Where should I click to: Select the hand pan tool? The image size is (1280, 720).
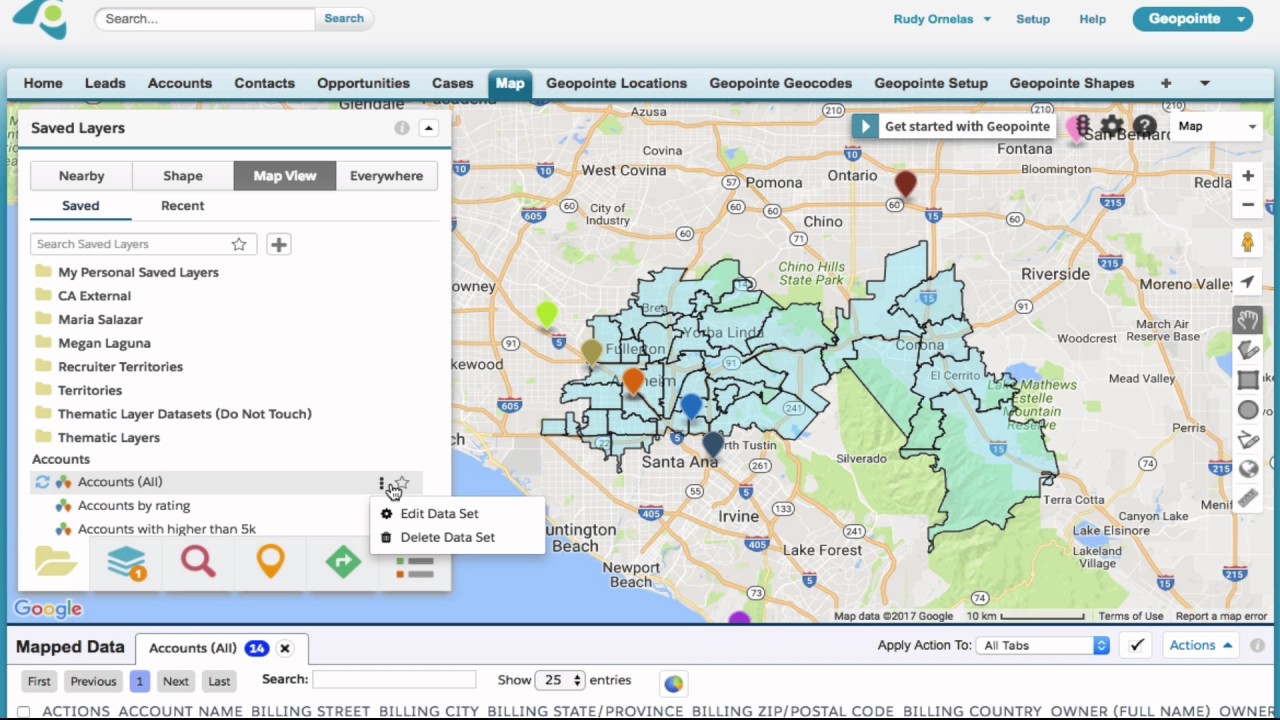pyautogui.click(x=1248, y=320)
